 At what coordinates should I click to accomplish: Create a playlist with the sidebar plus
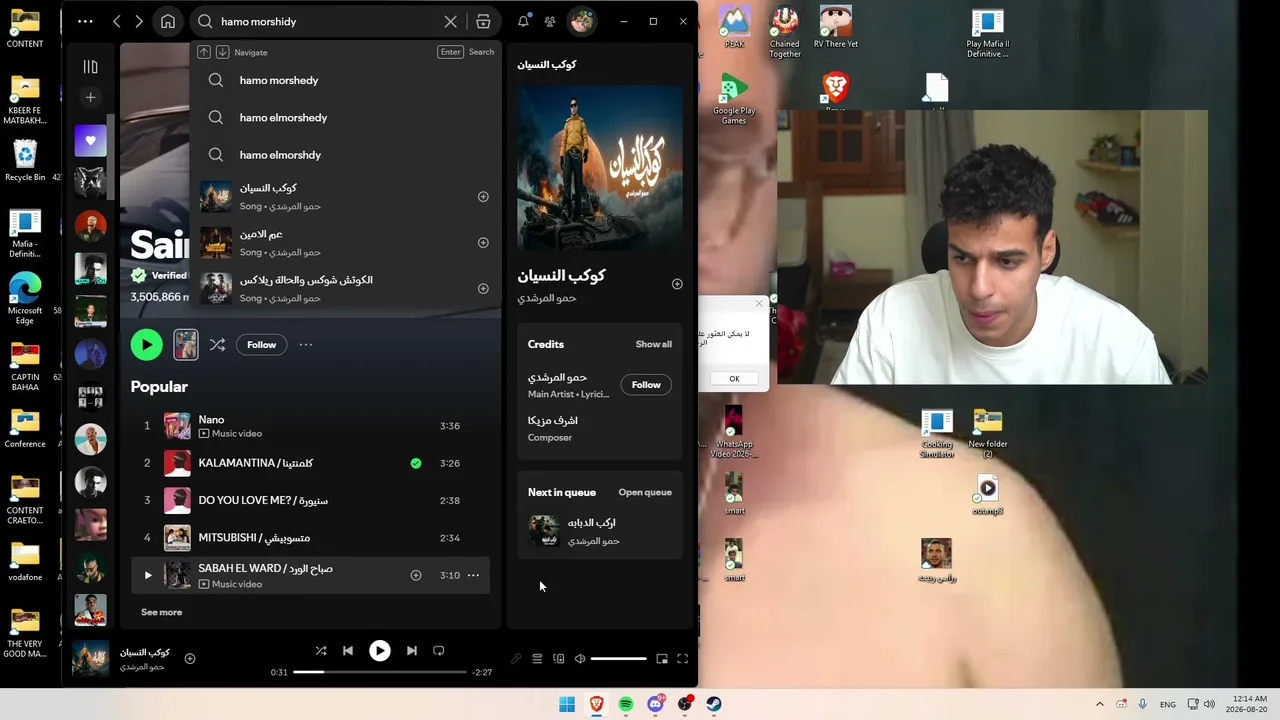90,97
